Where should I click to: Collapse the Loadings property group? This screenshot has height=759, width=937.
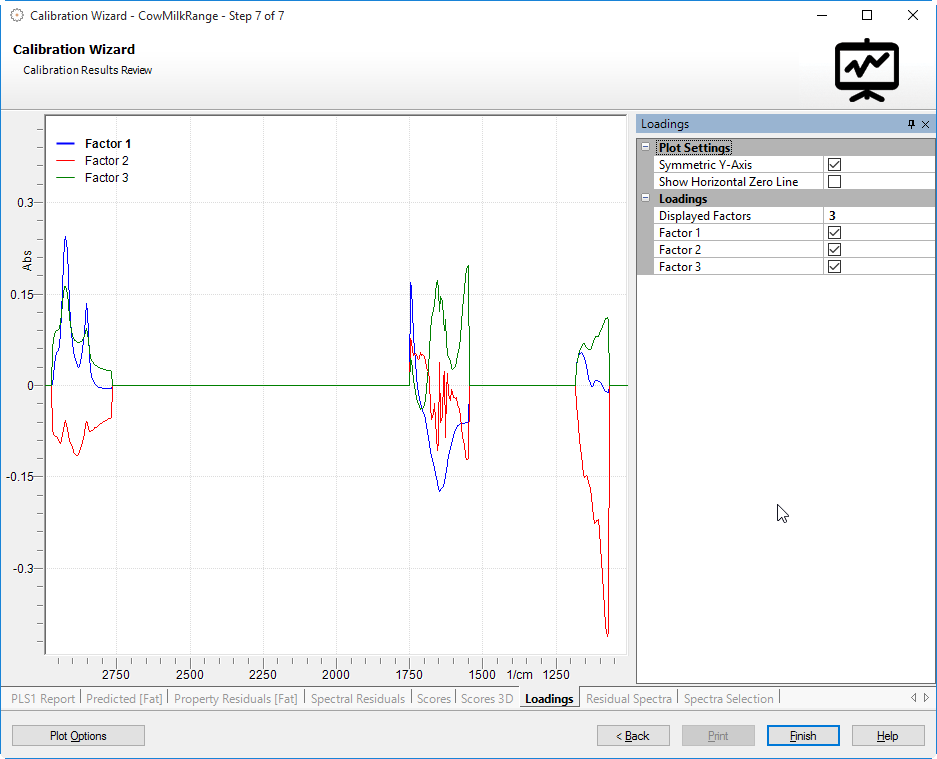point(646,199)
